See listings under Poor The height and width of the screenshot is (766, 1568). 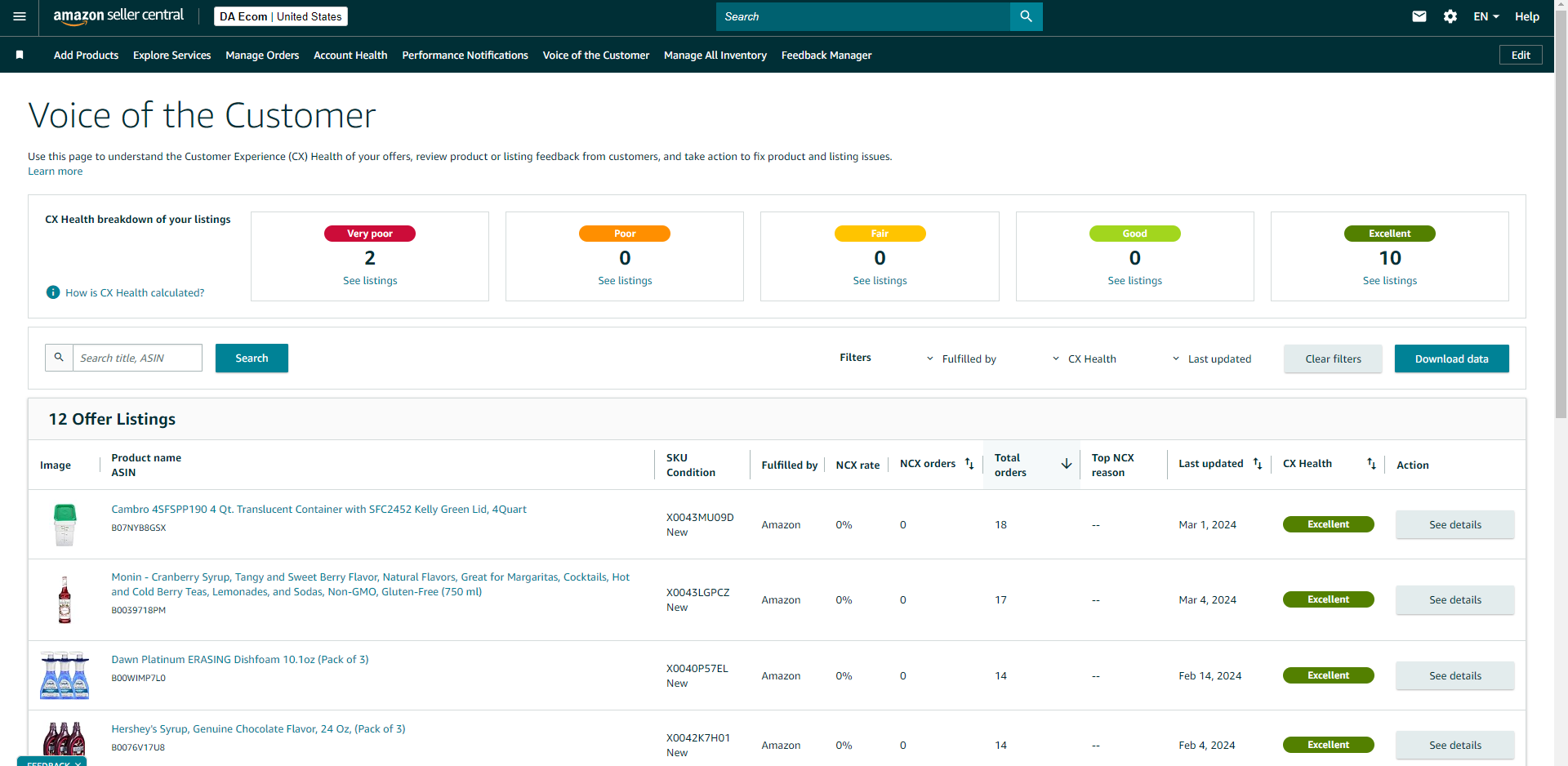pos(625,280)
